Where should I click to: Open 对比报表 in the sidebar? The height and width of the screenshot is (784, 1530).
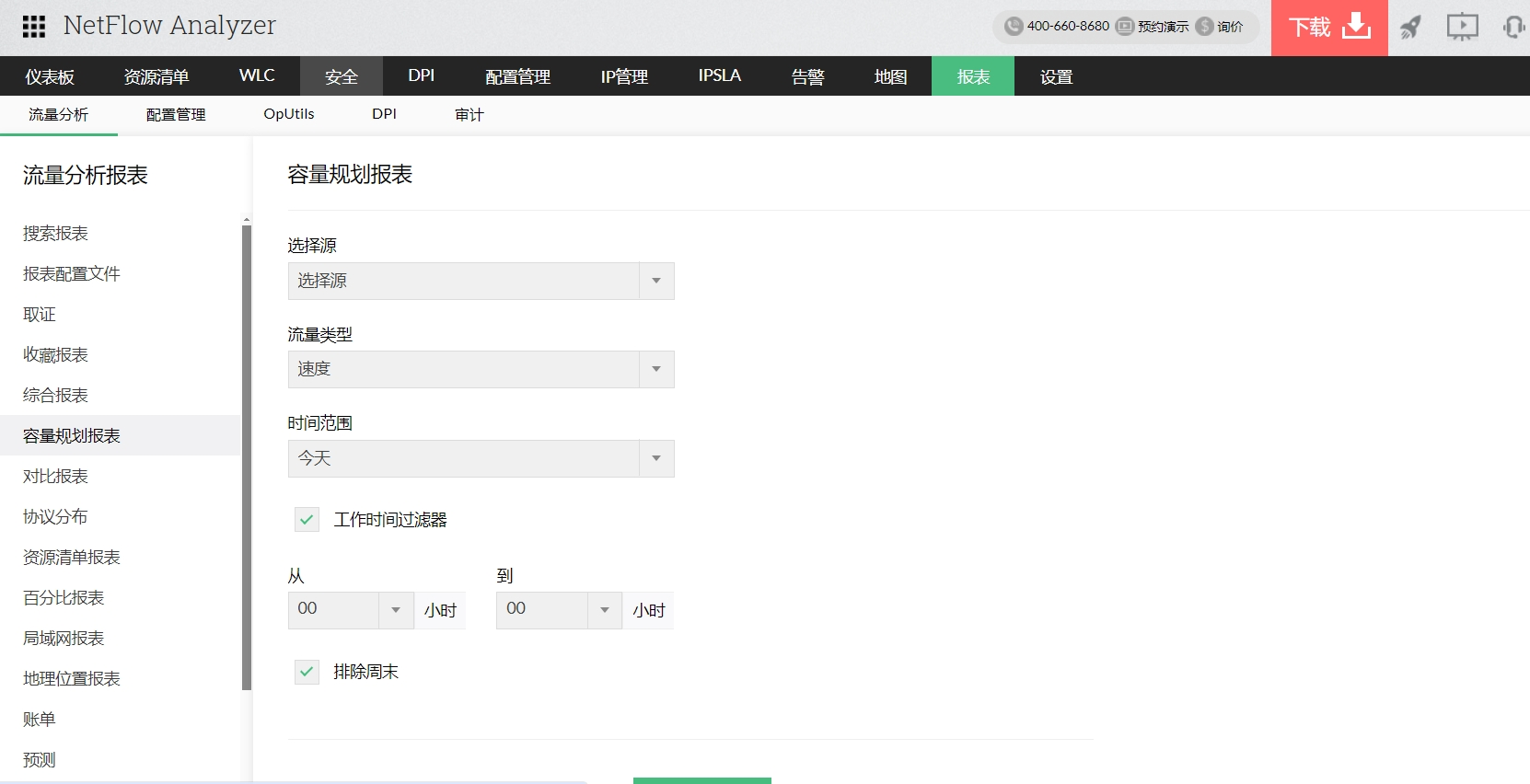pyautogui.click(x=56, y=477)
